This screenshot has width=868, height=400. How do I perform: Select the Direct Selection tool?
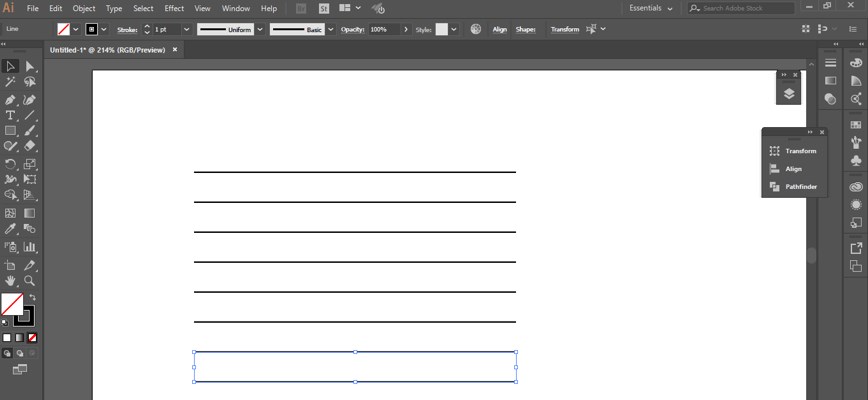[30, 66]
